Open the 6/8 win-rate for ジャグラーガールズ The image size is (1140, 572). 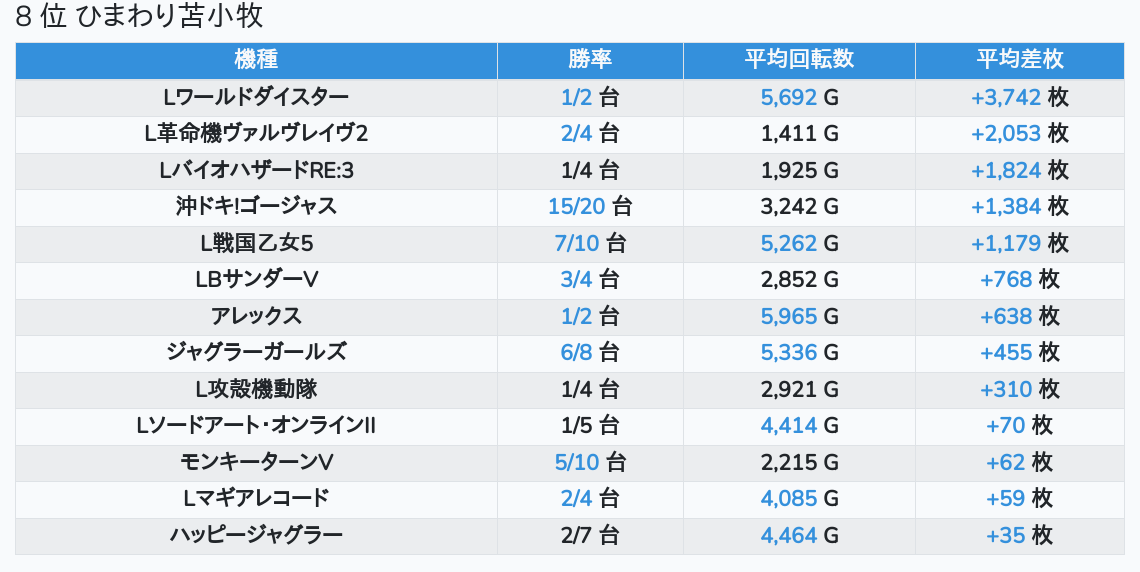577,353
